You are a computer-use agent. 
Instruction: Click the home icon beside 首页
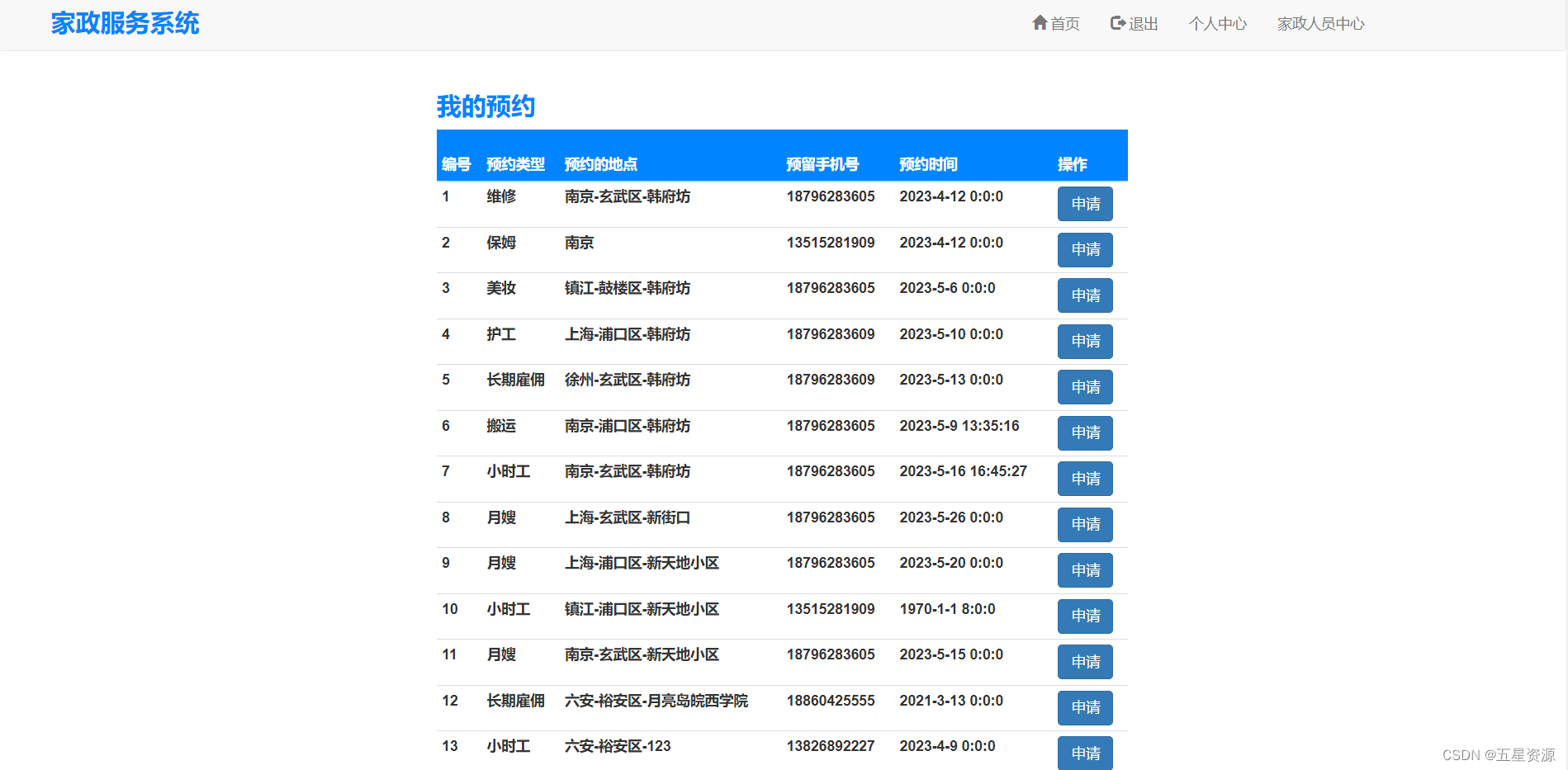pos(1040,23)
